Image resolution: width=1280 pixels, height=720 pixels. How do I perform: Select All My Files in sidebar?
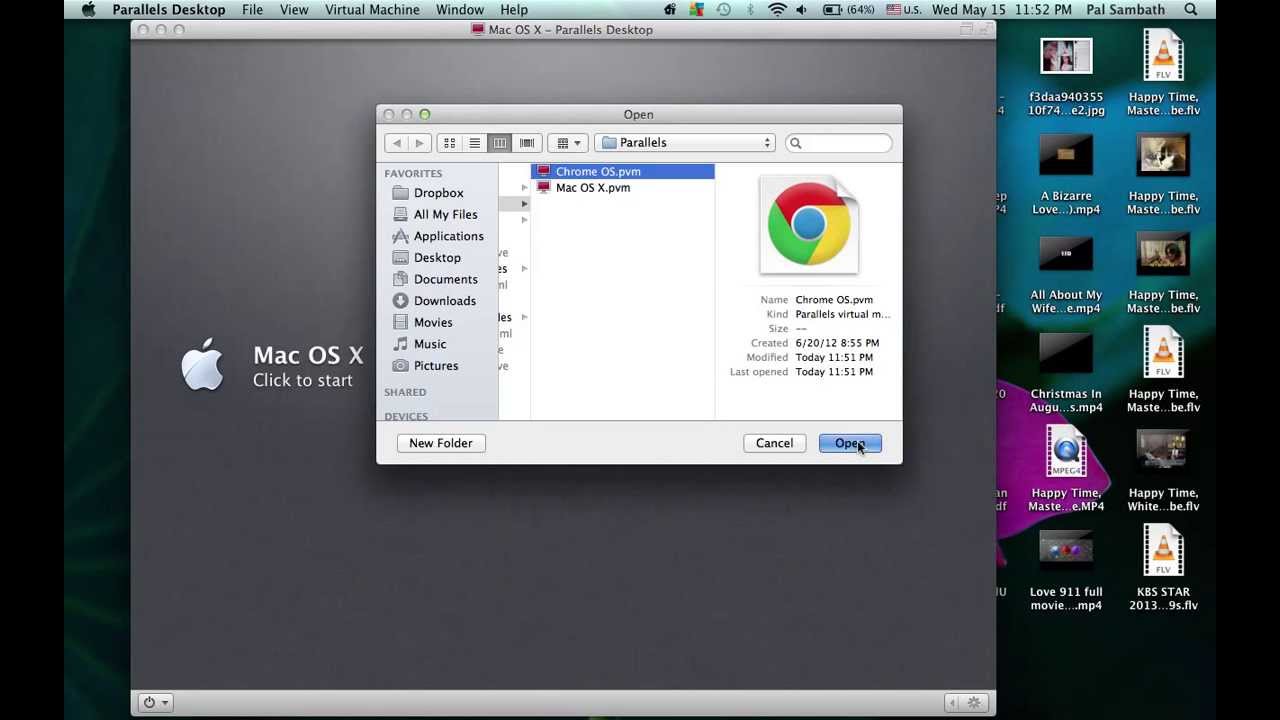tap(445, 214)
